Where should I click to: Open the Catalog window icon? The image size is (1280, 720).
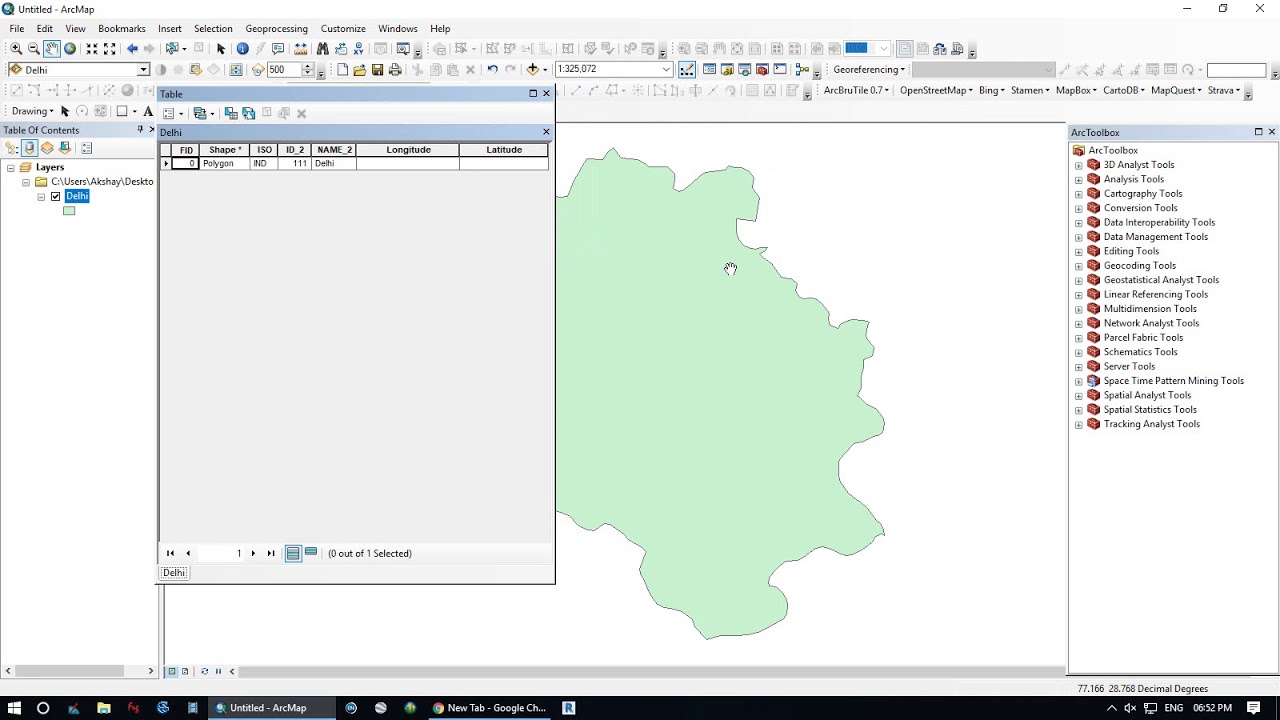(727, 70)
